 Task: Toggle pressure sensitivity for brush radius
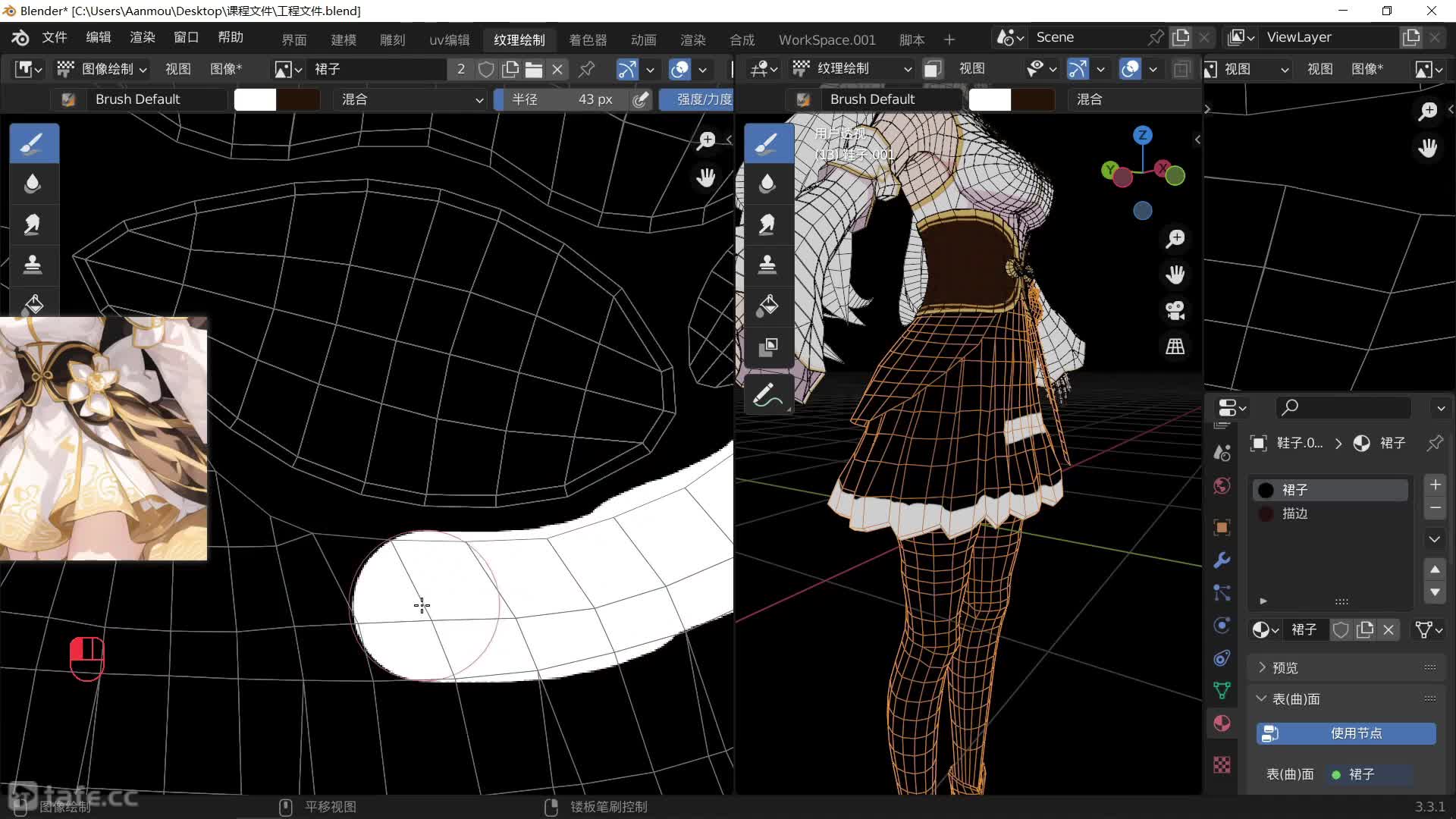641,99
